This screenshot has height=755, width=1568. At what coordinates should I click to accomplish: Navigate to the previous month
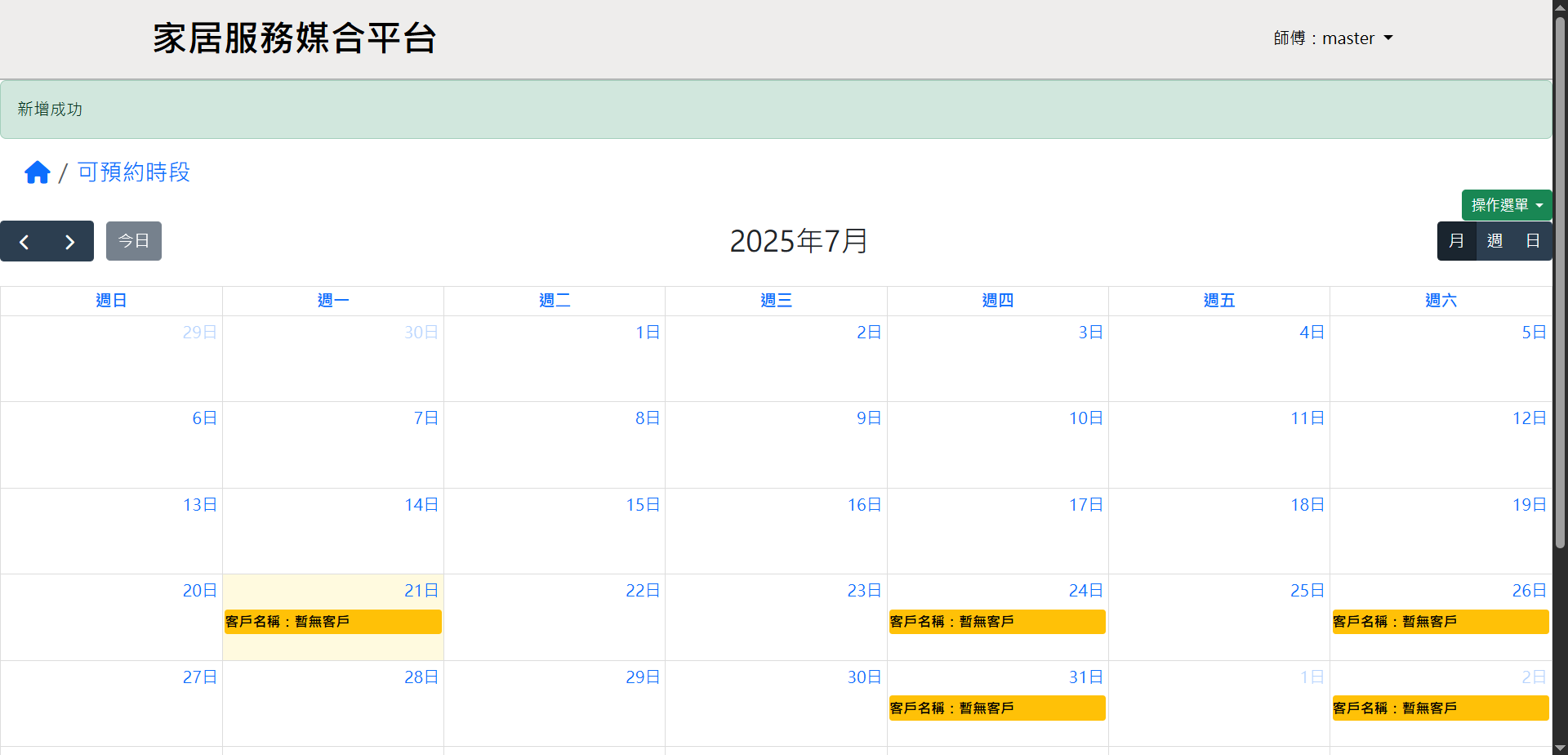[24, 242]
